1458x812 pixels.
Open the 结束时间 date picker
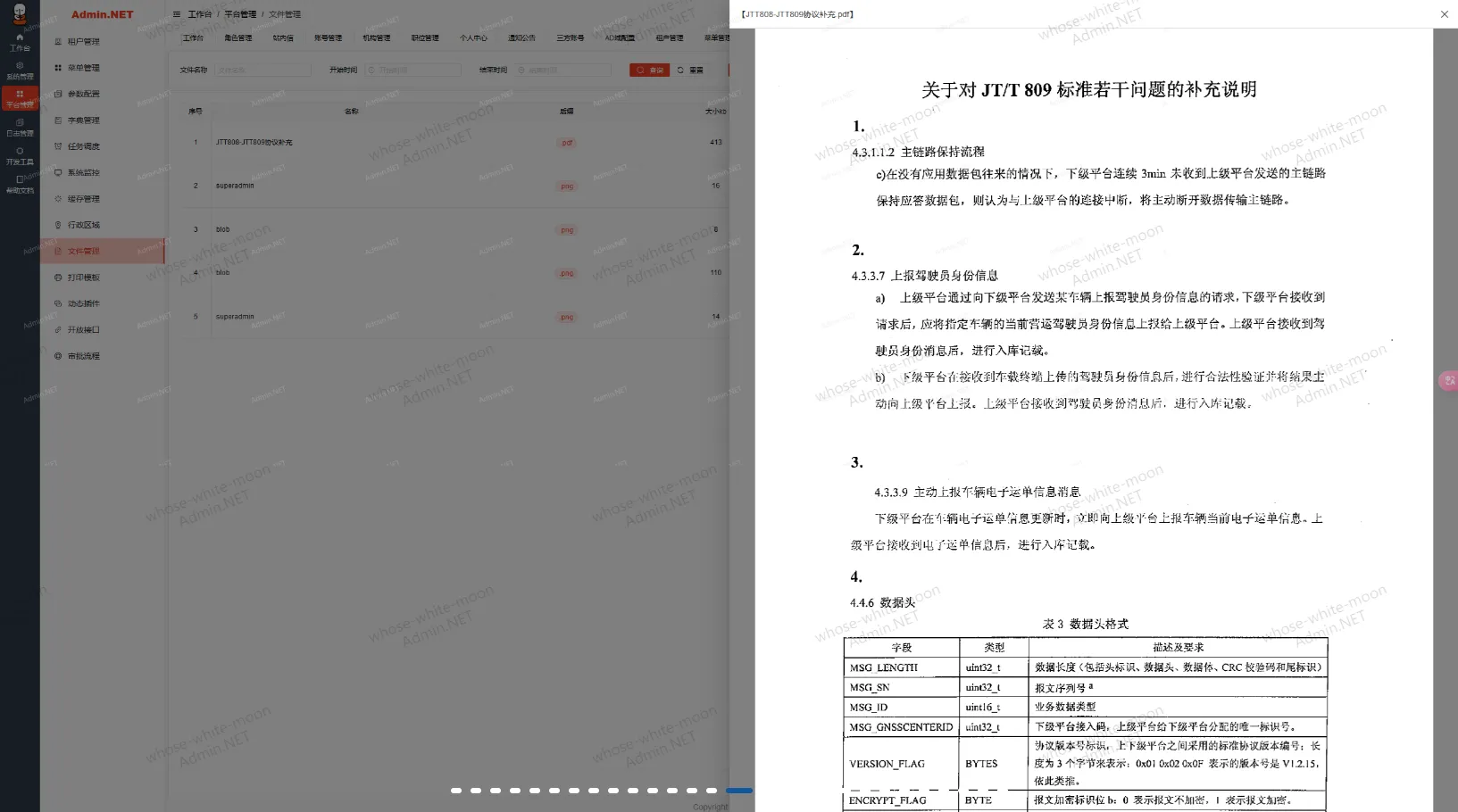(562, 70)
